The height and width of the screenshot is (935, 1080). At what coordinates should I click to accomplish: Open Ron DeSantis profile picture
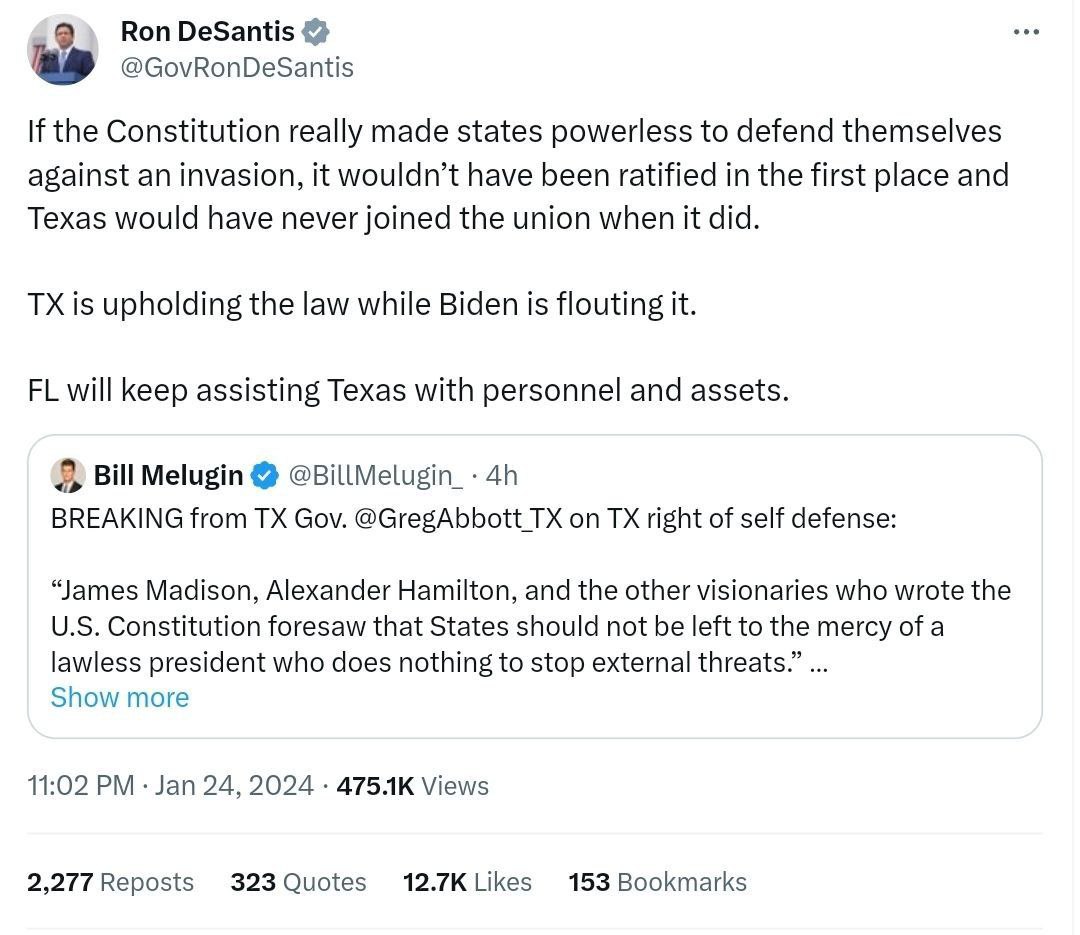tap(62, 50)
